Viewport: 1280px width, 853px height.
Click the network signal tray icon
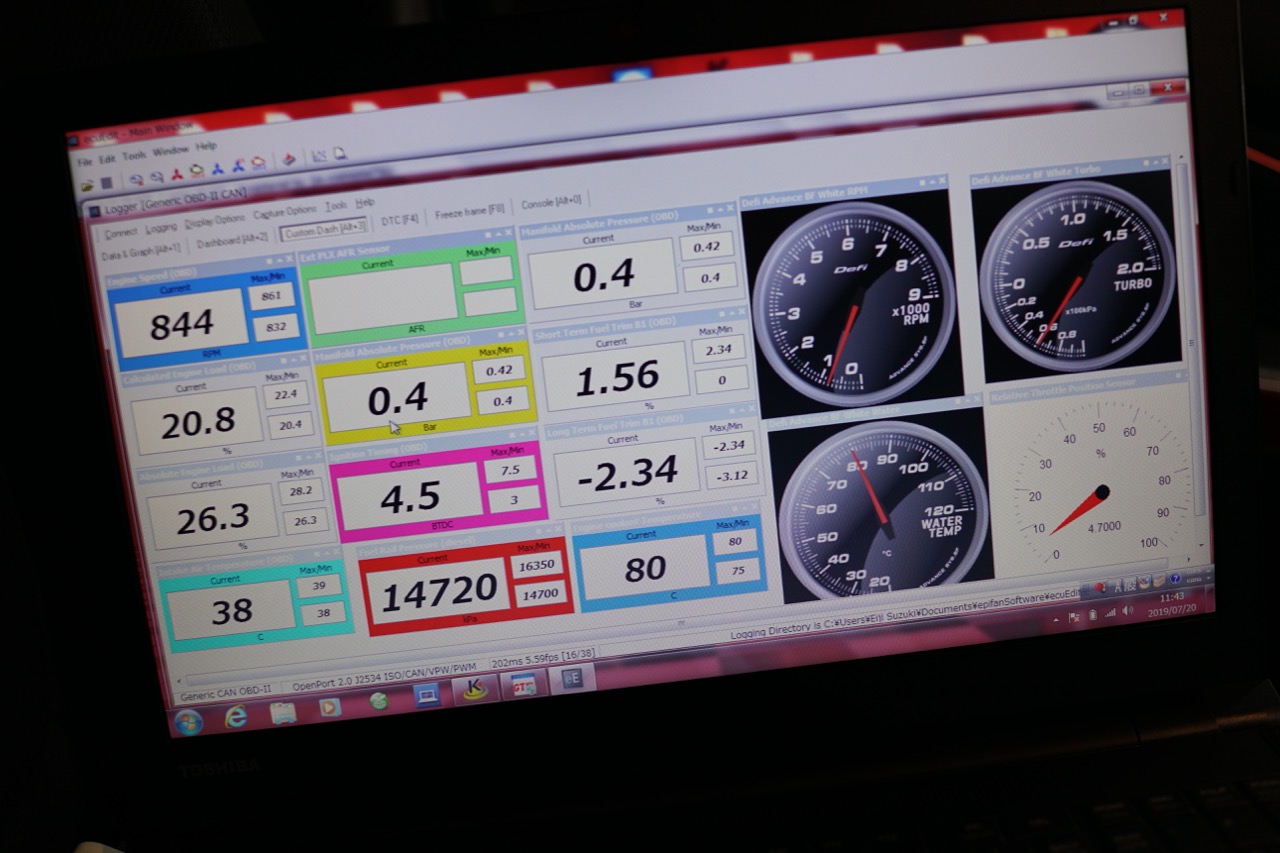(1110, 613)
